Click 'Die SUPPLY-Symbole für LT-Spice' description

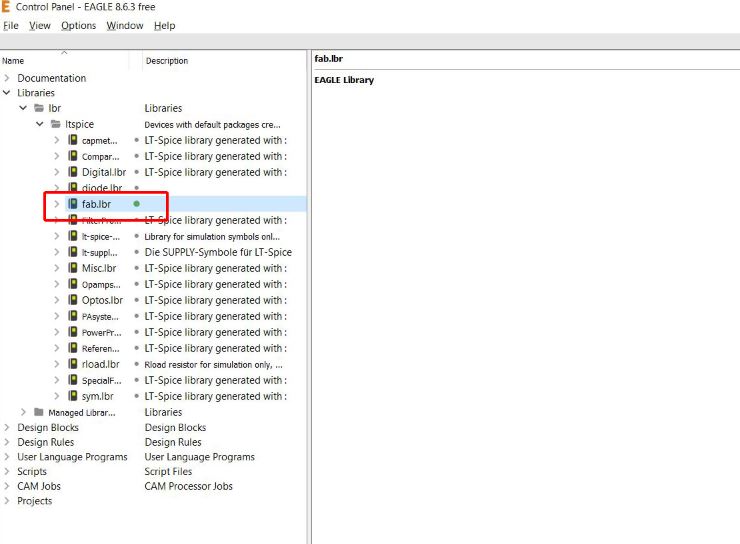[218, 252]
